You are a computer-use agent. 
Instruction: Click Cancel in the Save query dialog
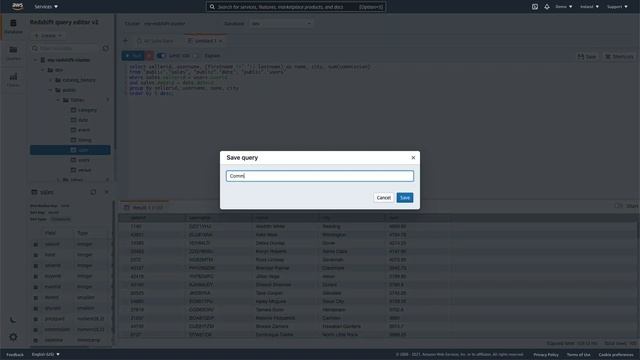click(383, 198)
